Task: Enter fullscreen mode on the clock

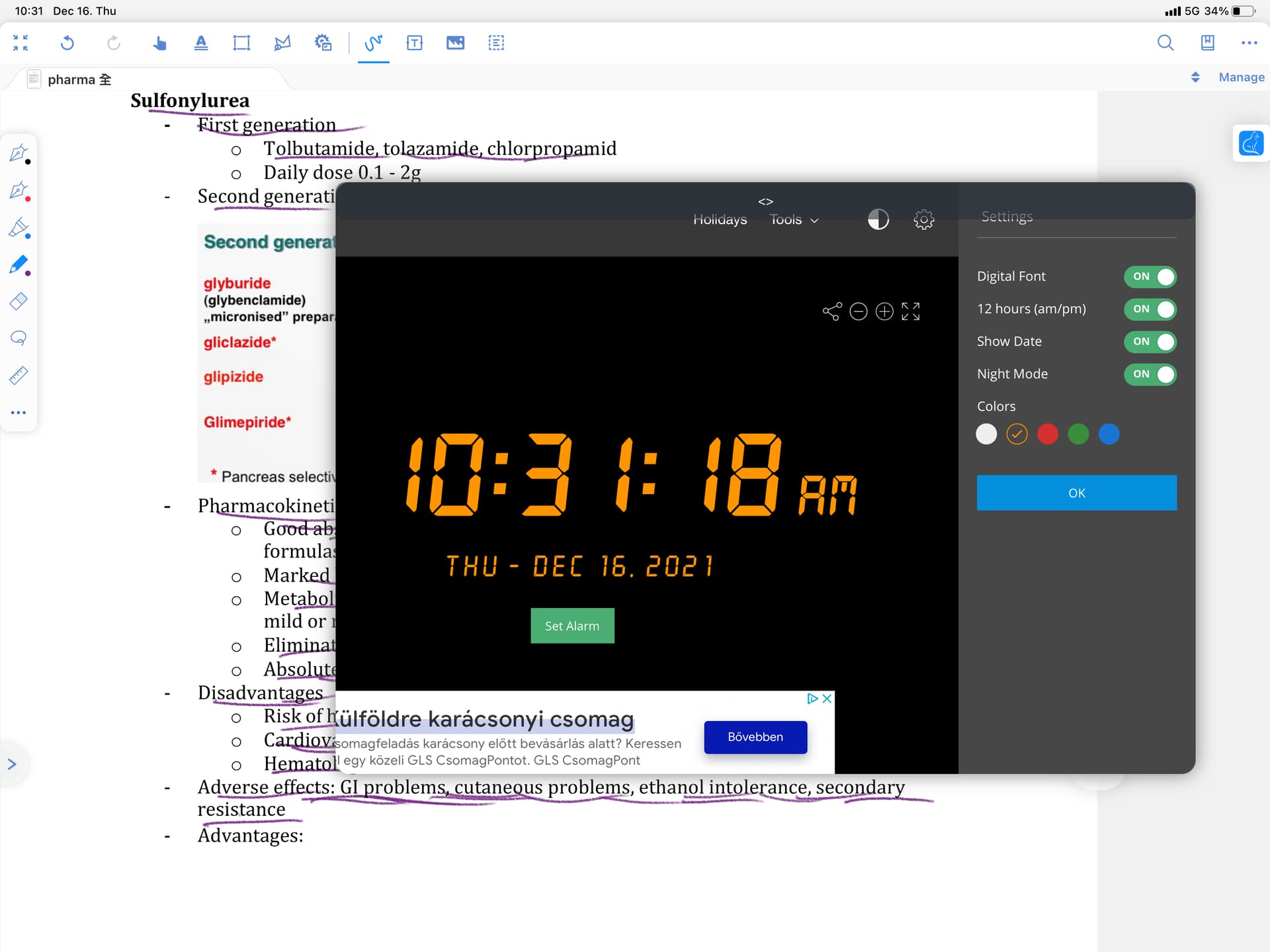Action: [911, 311]
